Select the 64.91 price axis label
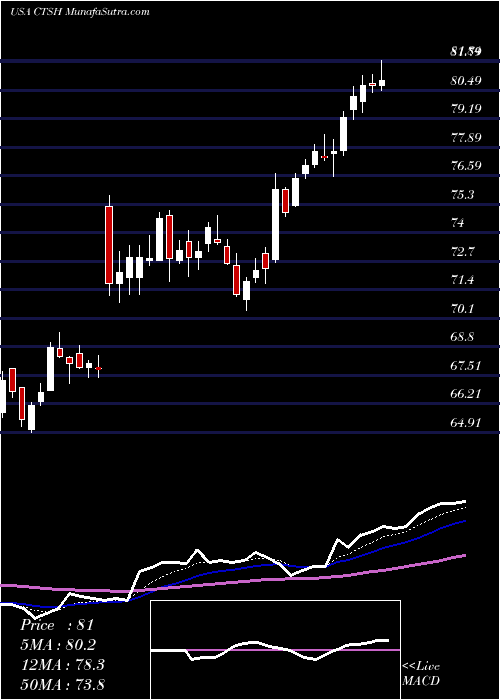The height and width of the screenshot is (700, 500). coord(466,423)
